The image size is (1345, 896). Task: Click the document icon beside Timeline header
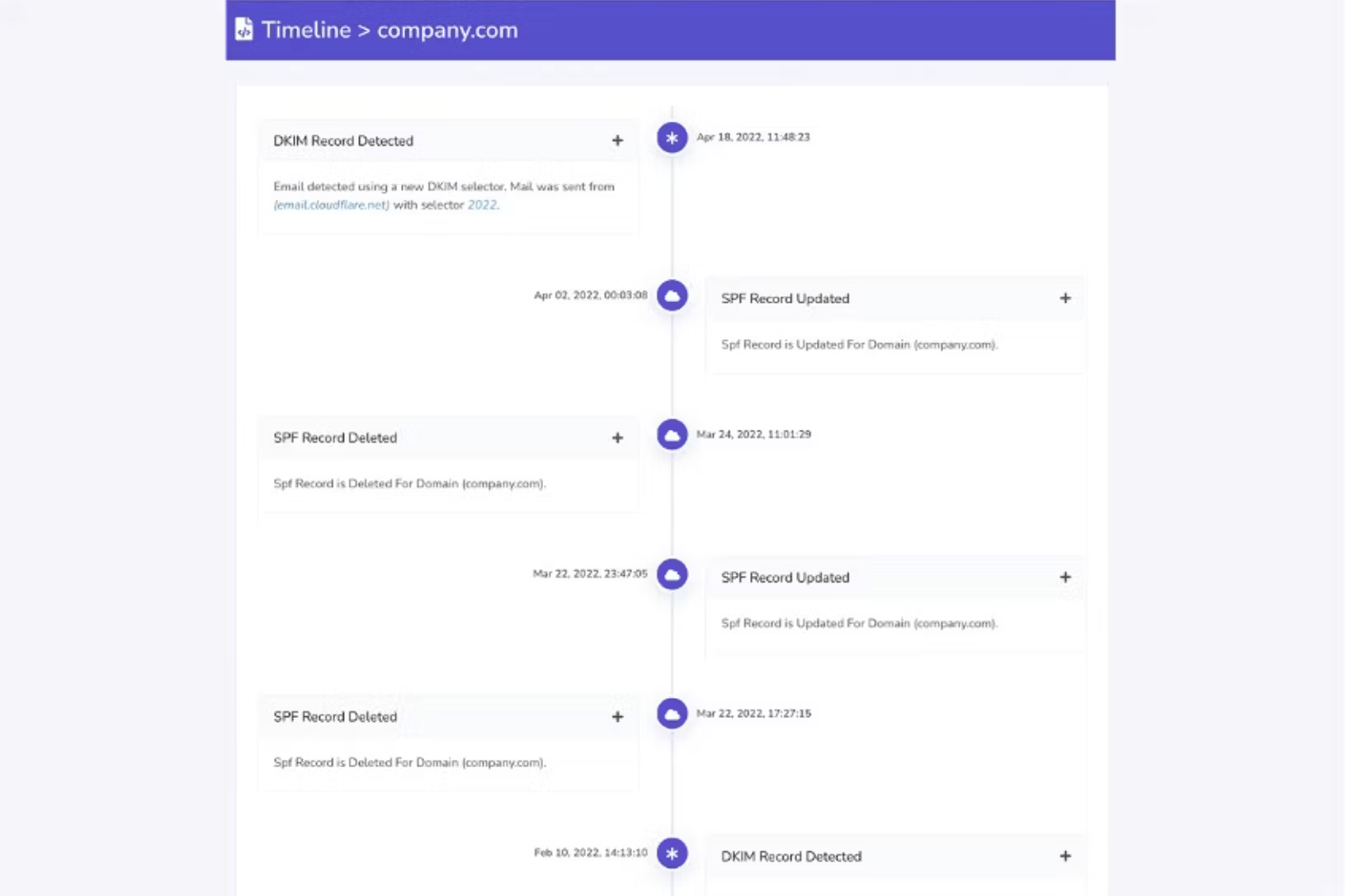coord(243,30)
